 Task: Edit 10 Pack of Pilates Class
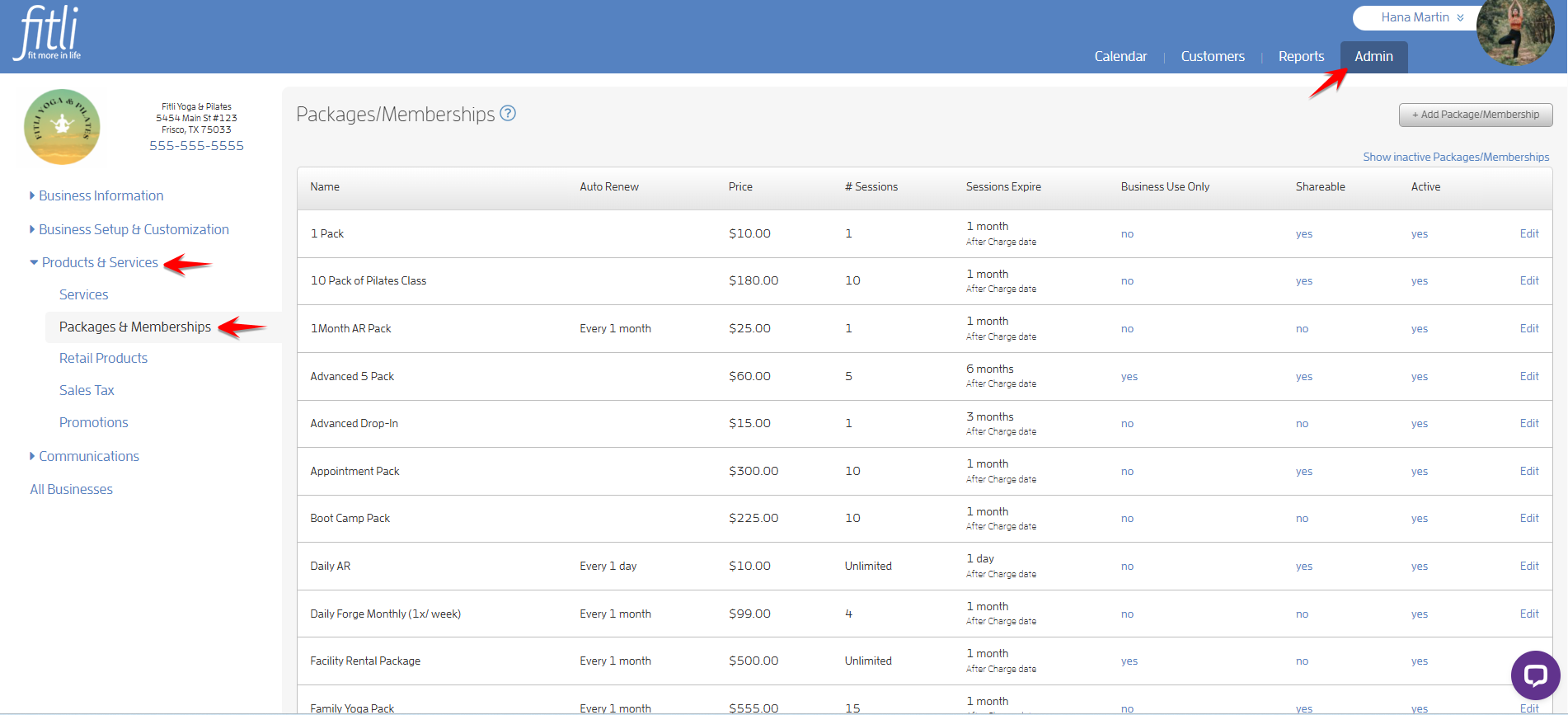click(1529, 280)
